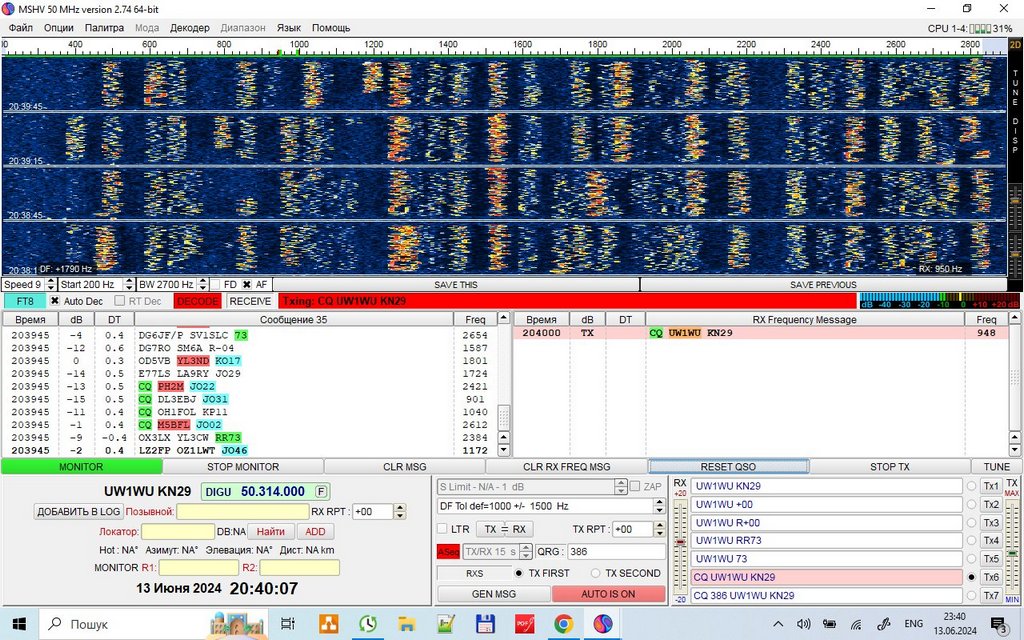Toggle the FD checkbox
The width and height of the screenshot is (1024, 640).
216,285
